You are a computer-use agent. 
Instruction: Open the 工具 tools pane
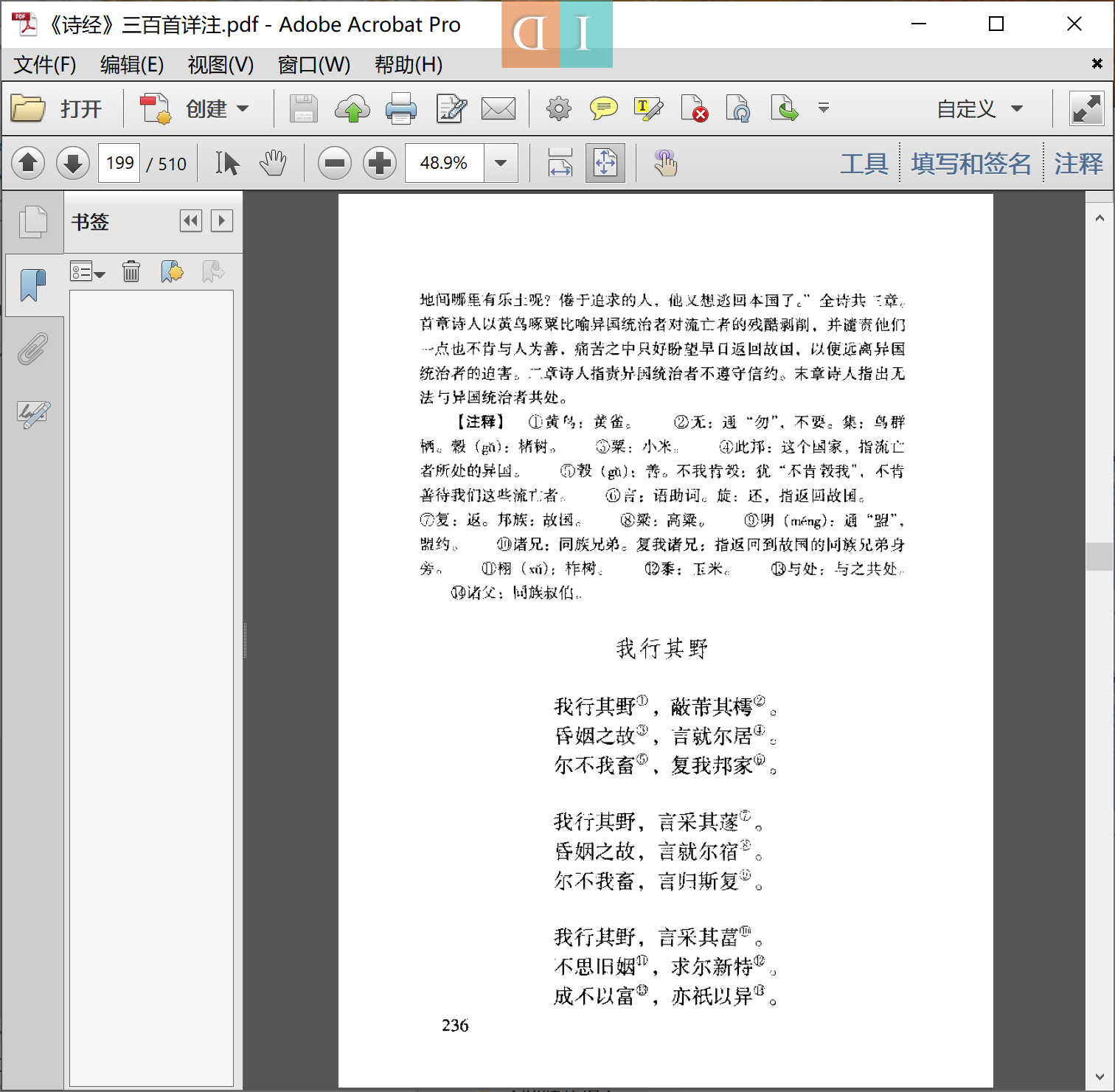pos(864,163)
